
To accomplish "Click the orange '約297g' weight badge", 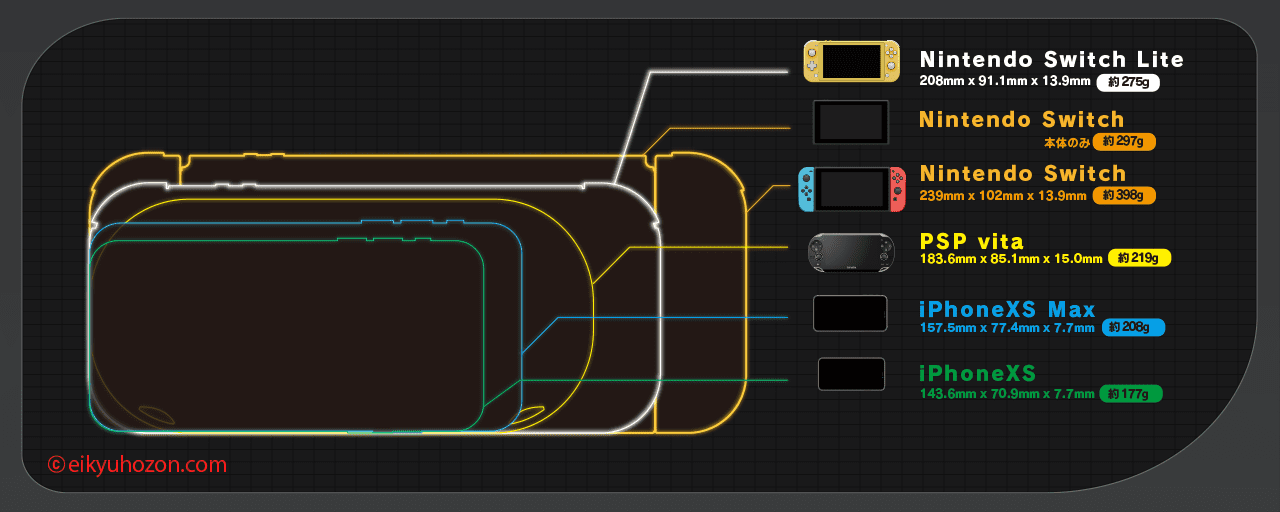I will tap(1124, 142).
